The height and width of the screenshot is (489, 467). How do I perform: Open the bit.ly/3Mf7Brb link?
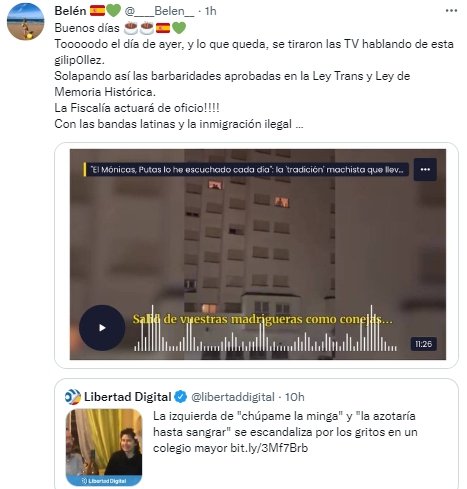coord(269,448)
